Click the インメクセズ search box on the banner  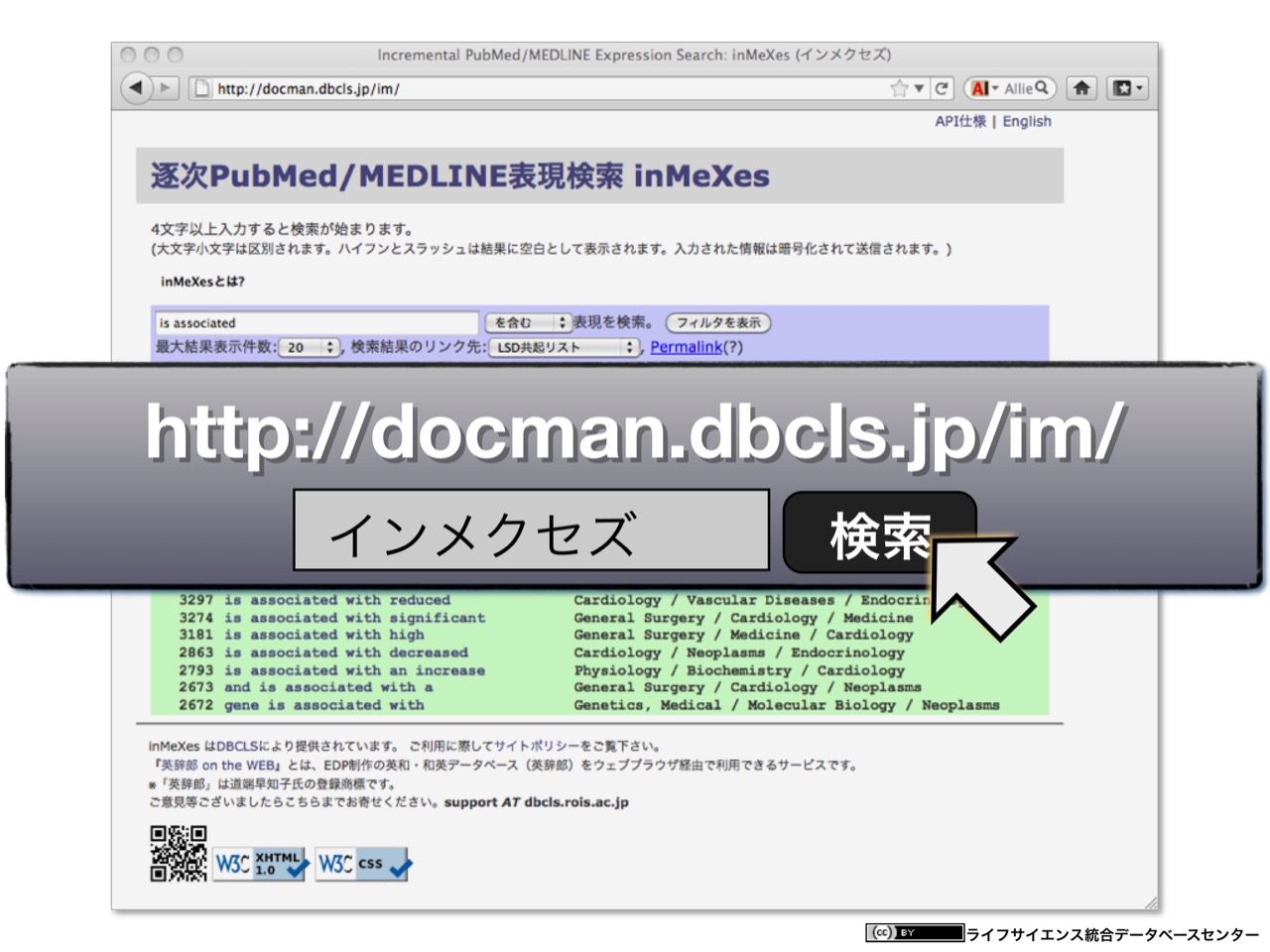[x=531, y=531]
